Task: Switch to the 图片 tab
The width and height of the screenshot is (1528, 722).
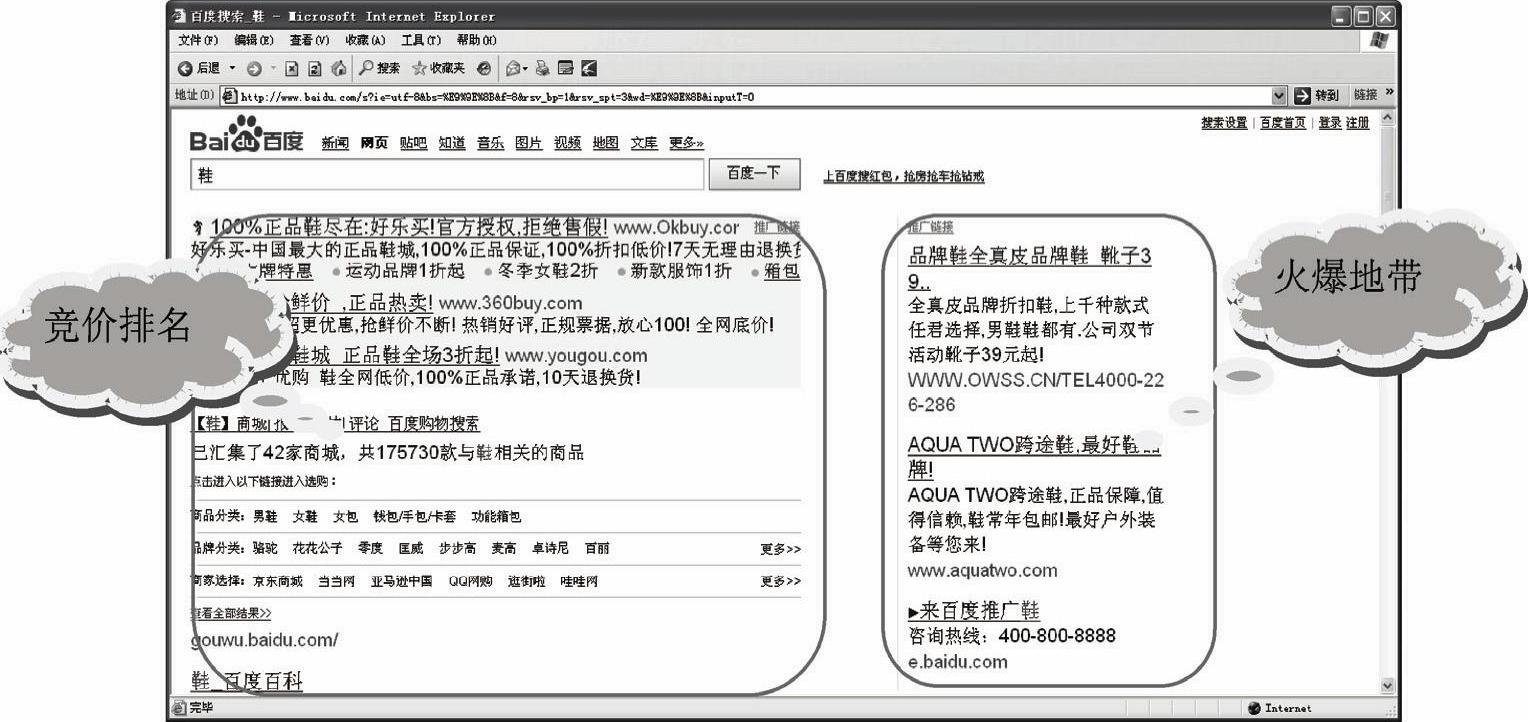Action: [528, 143]
